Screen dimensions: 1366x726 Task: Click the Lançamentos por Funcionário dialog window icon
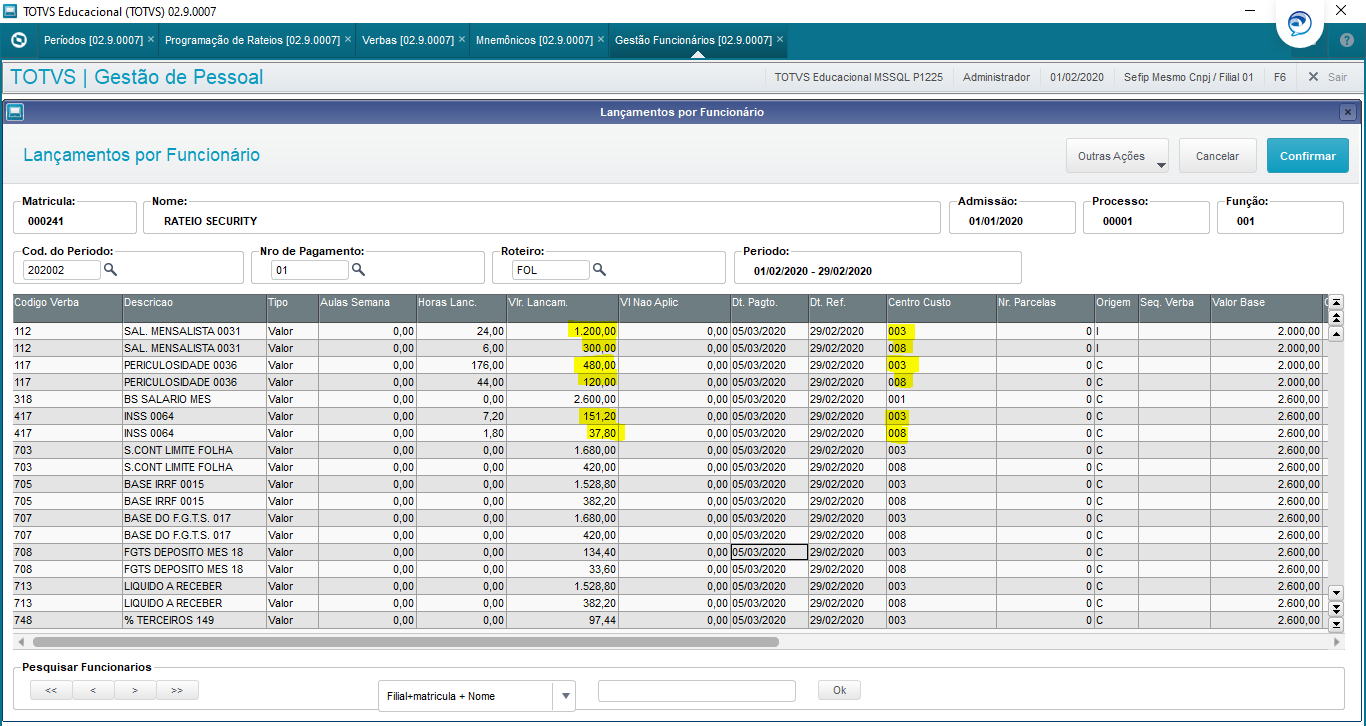point(15,112)
